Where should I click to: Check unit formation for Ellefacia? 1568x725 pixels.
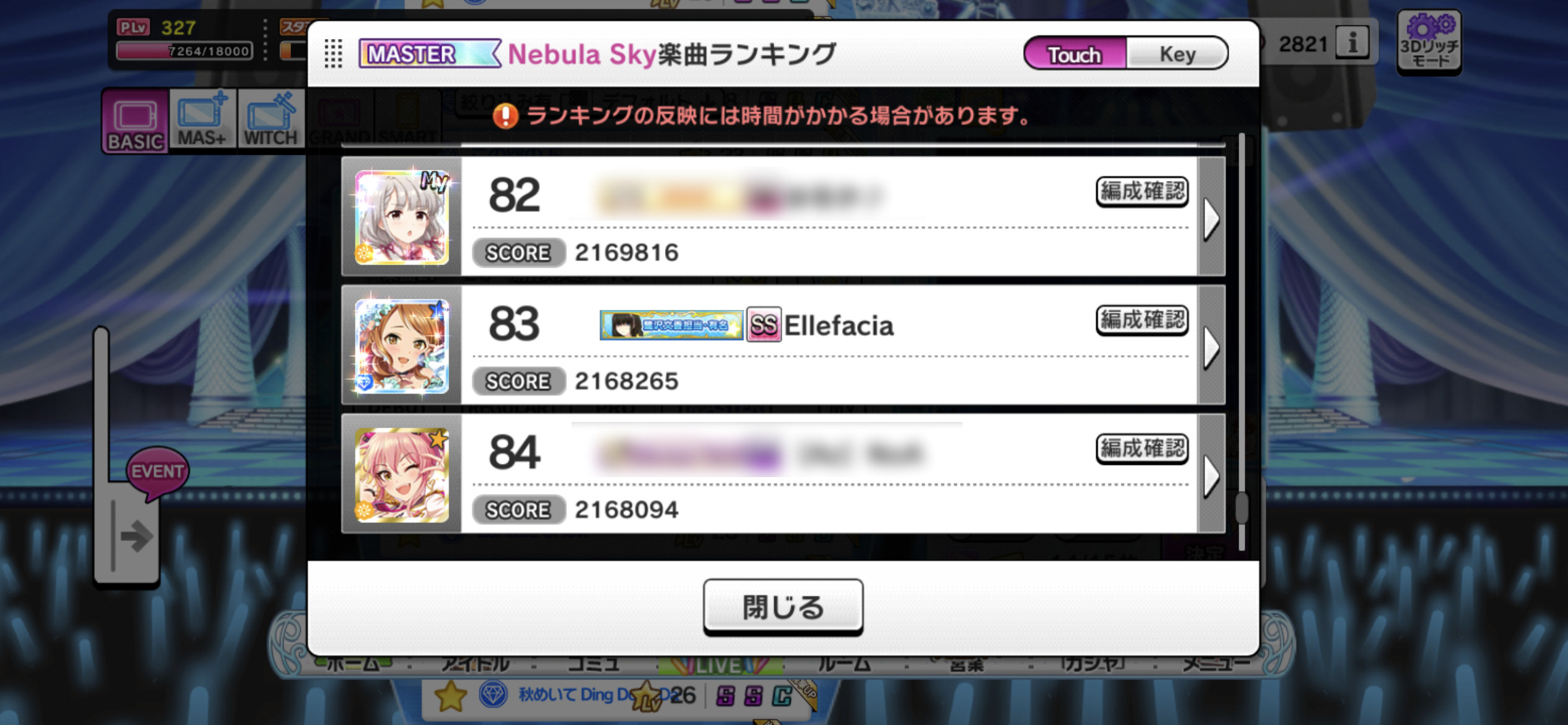pos(1142,320)
